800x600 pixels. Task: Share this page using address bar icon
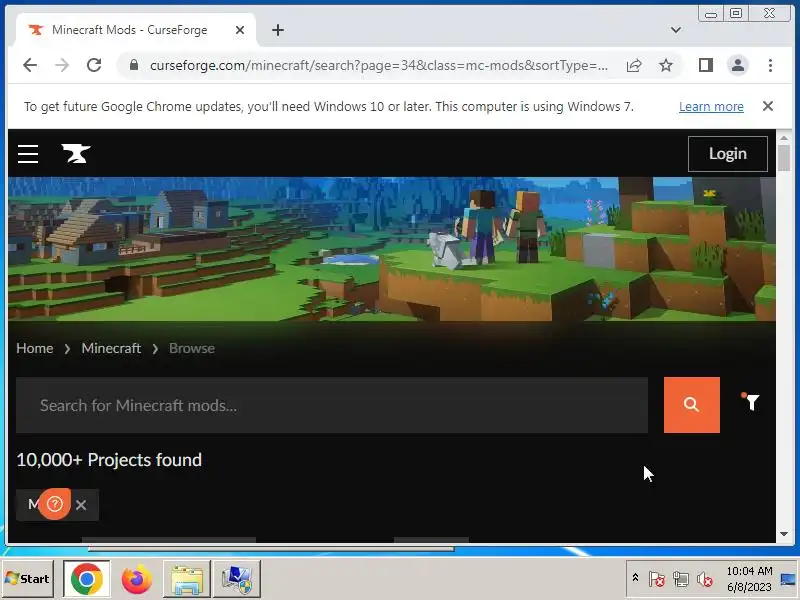click(x=634, y=65)
